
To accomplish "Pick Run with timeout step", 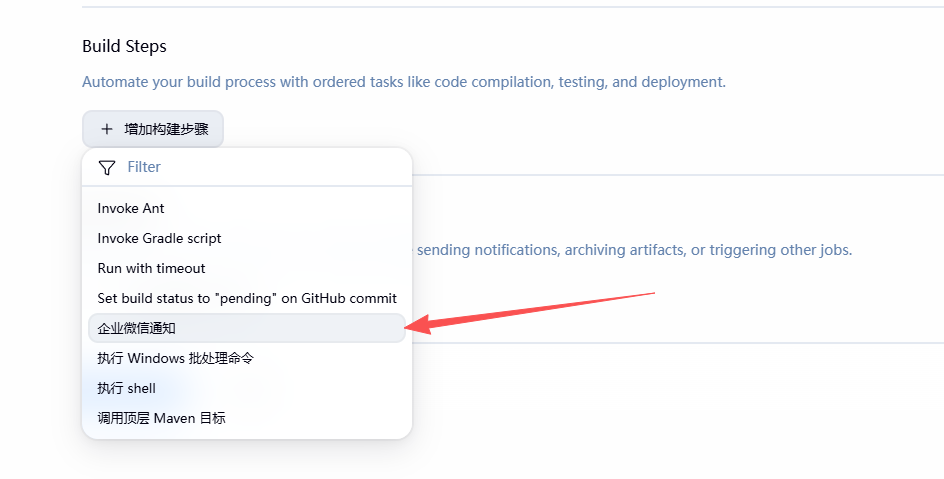I will (x=151, y=268).
